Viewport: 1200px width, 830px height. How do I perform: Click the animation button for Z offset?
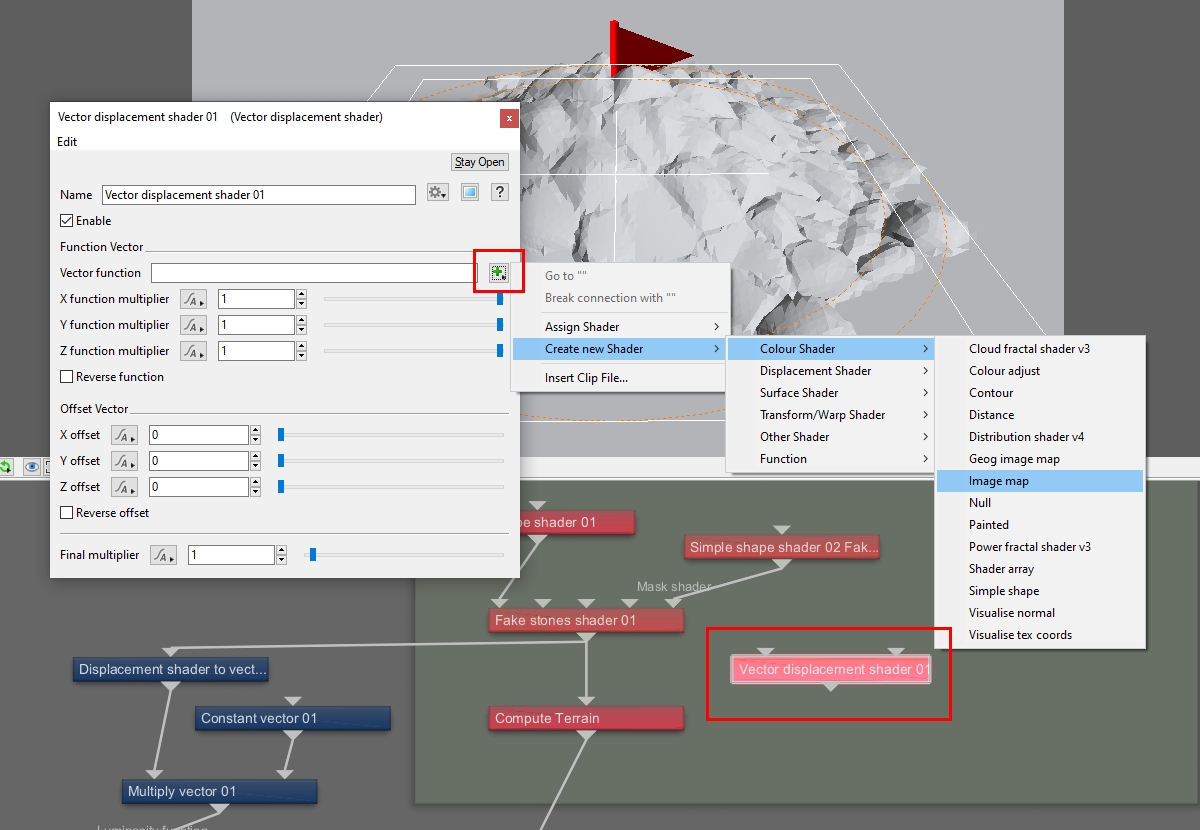(124, 487)
